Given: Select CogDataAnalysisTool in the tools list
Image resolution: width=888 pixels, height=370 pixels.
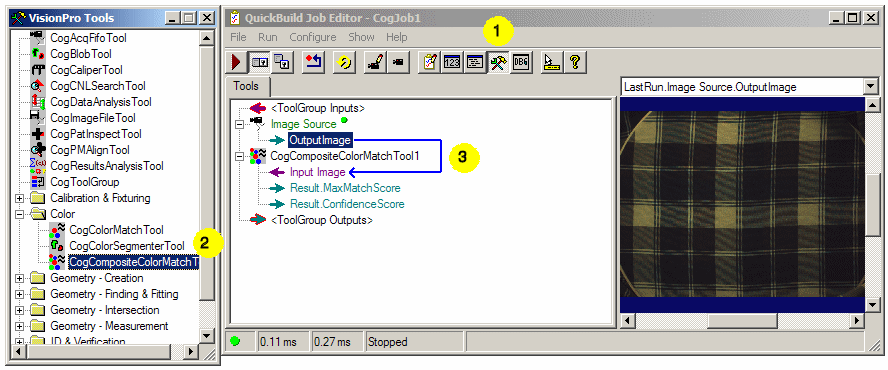Looking at the screenshot, I should pyautogui.click(x=101, y=102).
